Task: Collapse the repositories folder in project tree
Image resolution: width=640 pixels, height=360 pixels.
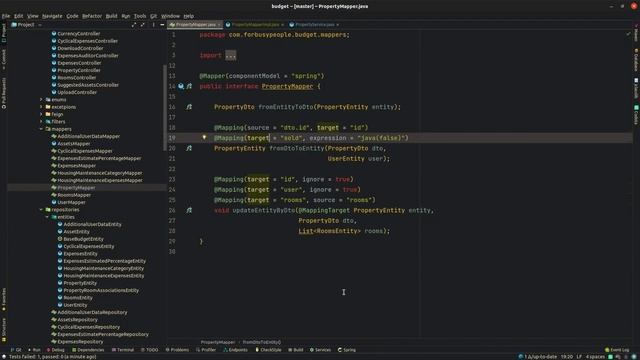Action: point(41,210)
